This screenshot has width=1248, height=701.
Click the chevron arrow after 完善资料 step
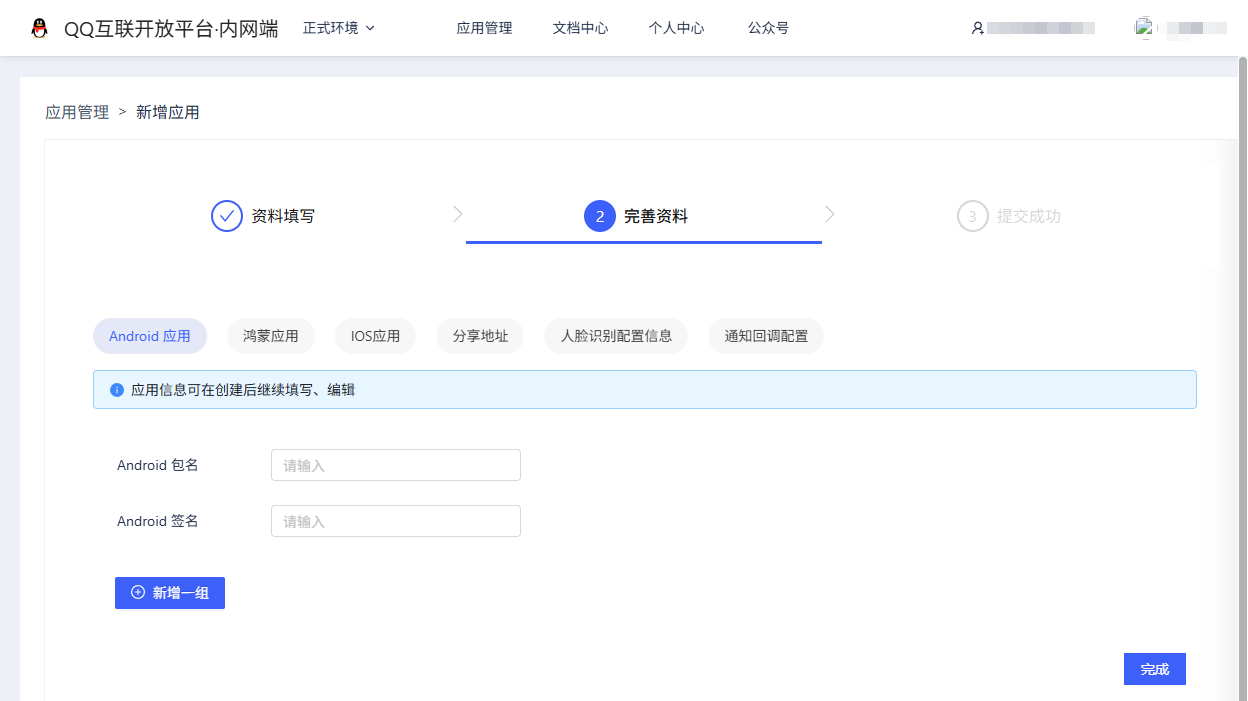(x=830, y=214)
